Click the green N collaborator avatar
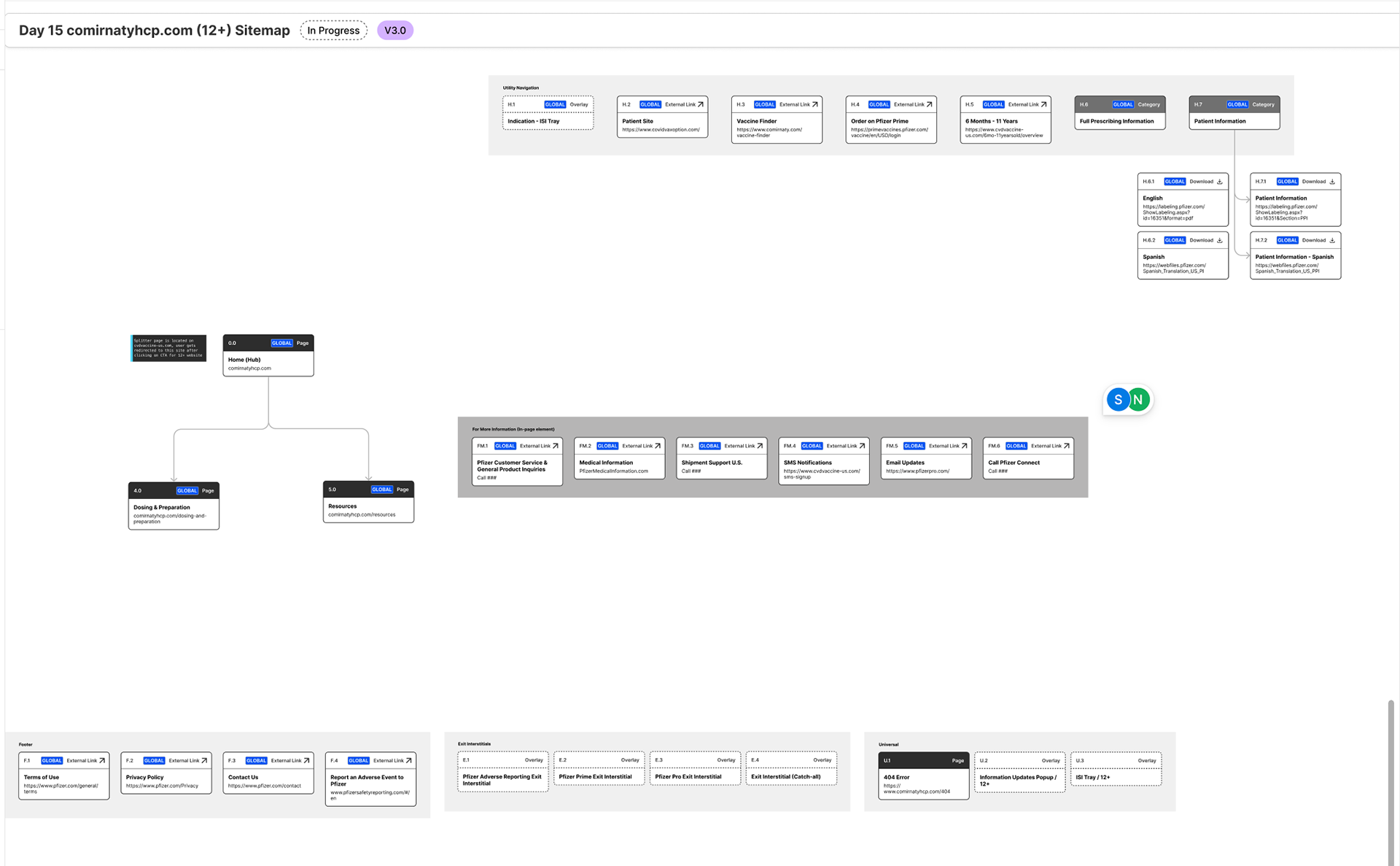Image resolution: width=1400 pixels, height=866 pixels. click(x=1138, y=400)
